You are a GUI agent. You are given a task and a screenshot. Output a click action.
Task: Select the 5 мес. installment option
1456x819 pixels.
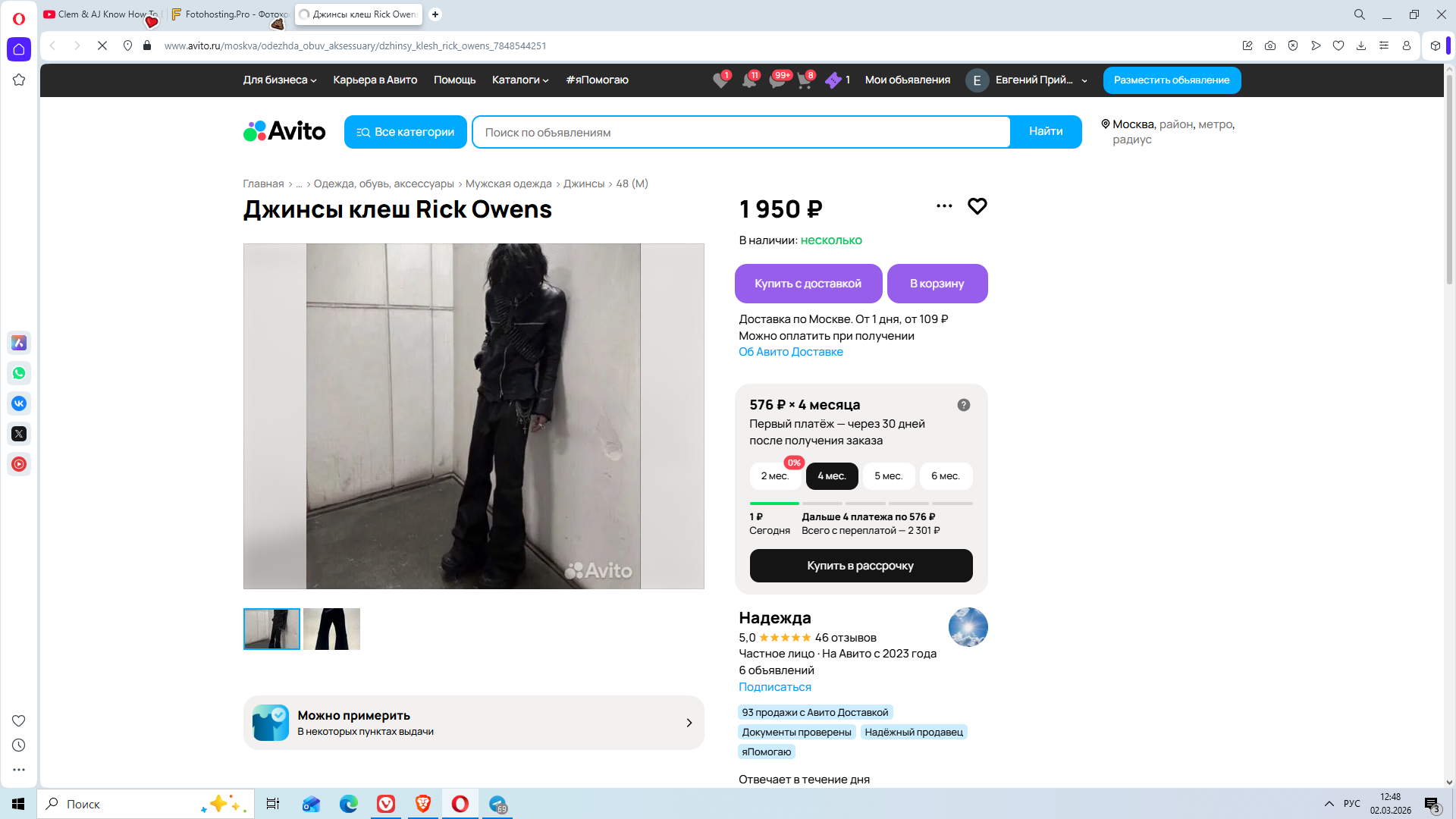pos(888,476)
